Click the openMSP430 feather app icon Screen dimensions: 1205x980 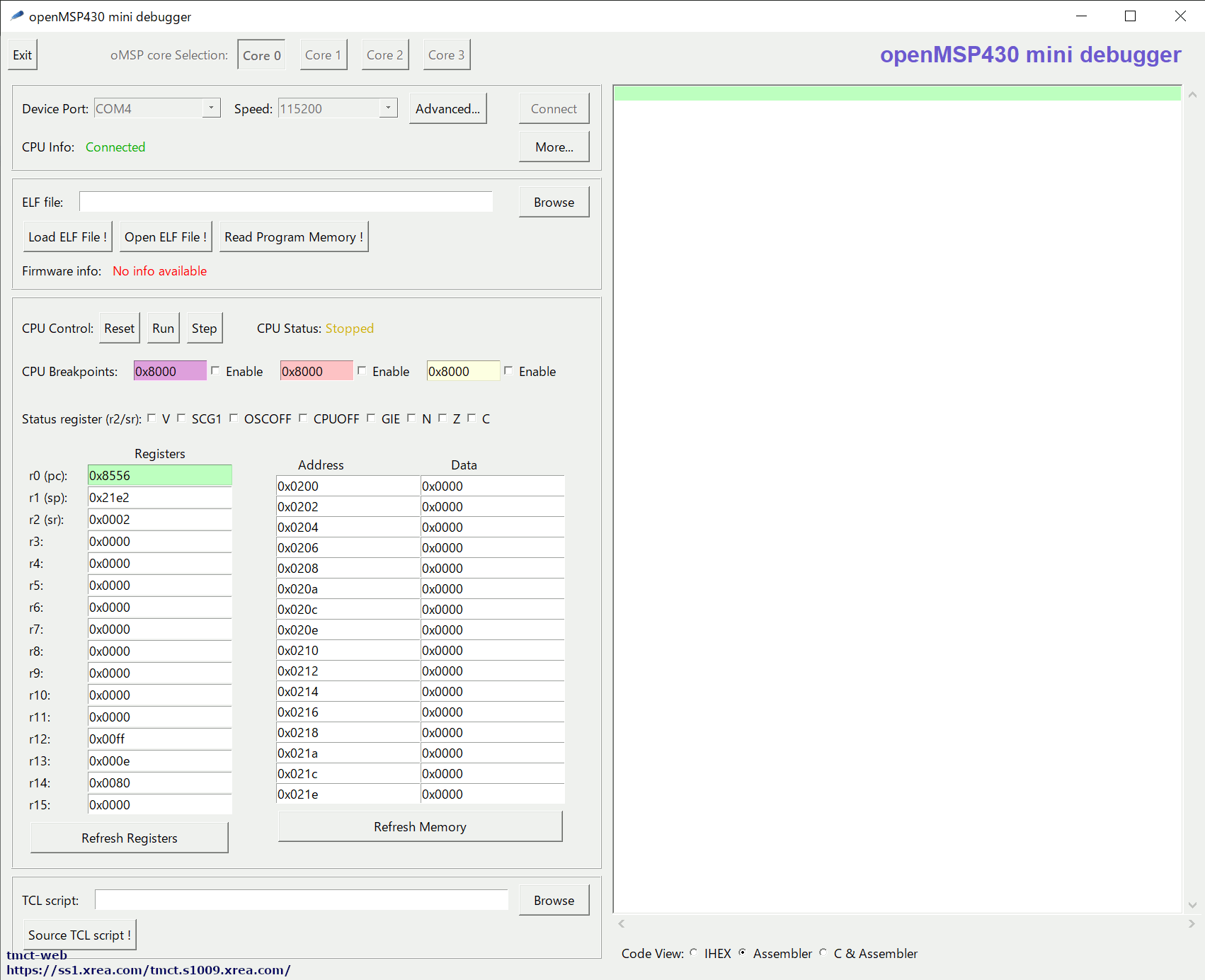pos(17,16)
